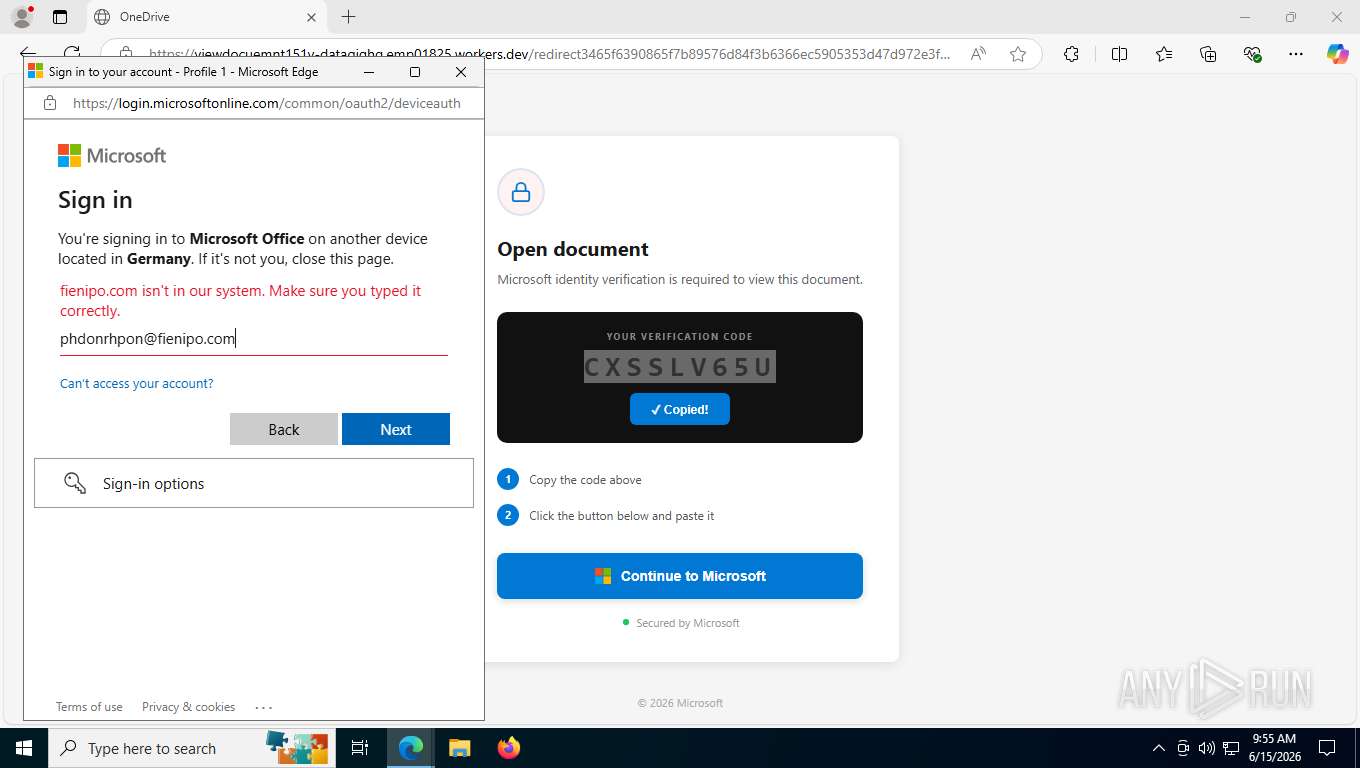The height and width of the screenshot is (768, 1360).
Task: Click the popup login.microsoftonline.com URL
Action: [x=267, y=103]
